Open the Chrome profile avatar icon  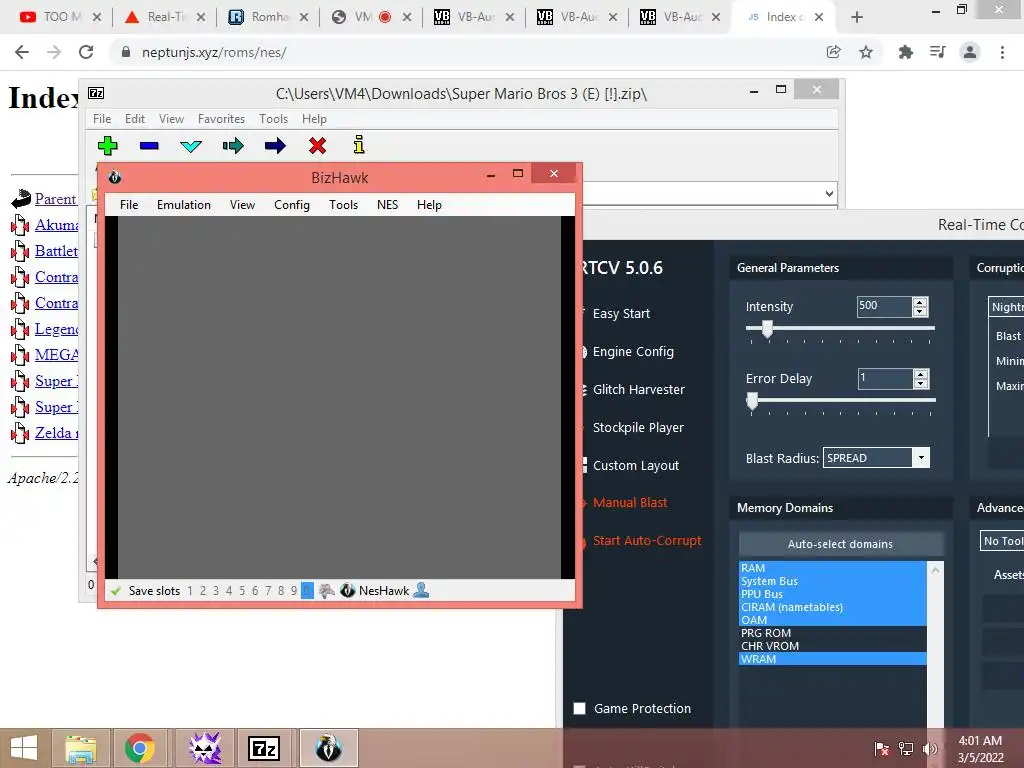(970, 52)
